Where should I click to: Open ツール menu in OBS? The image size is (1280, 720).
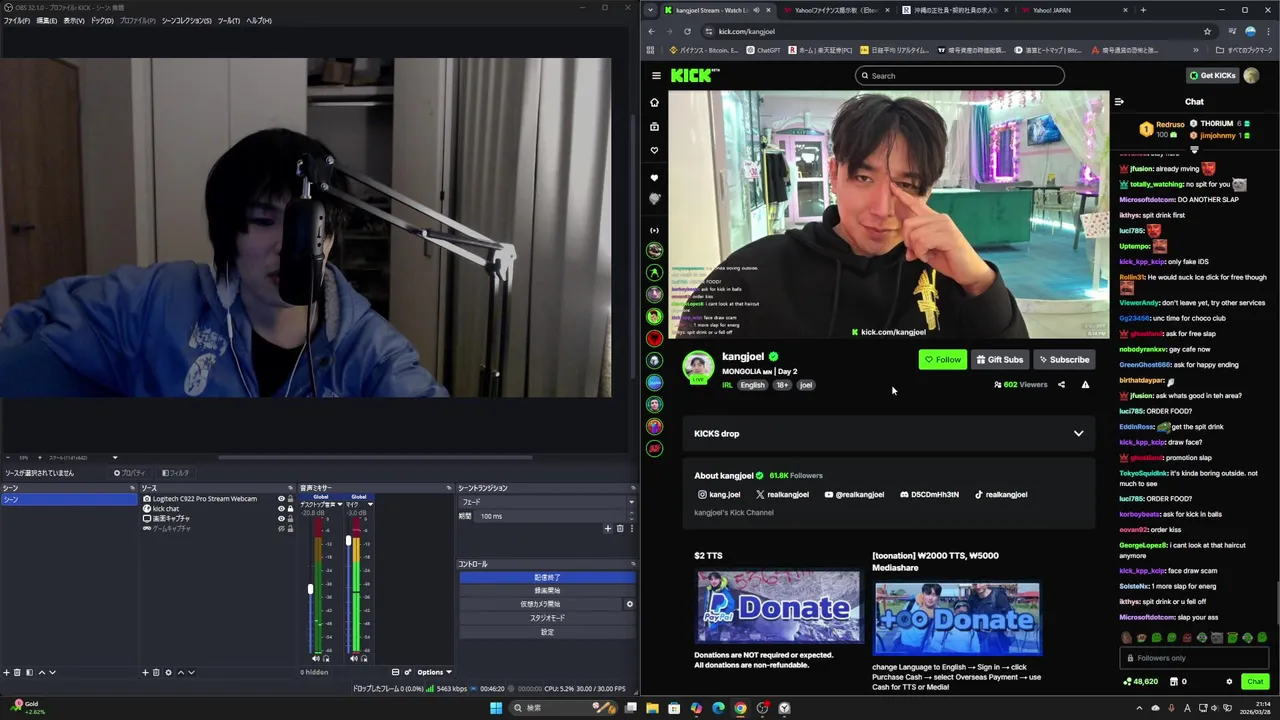pyautogui.click(x=228, y=21)
